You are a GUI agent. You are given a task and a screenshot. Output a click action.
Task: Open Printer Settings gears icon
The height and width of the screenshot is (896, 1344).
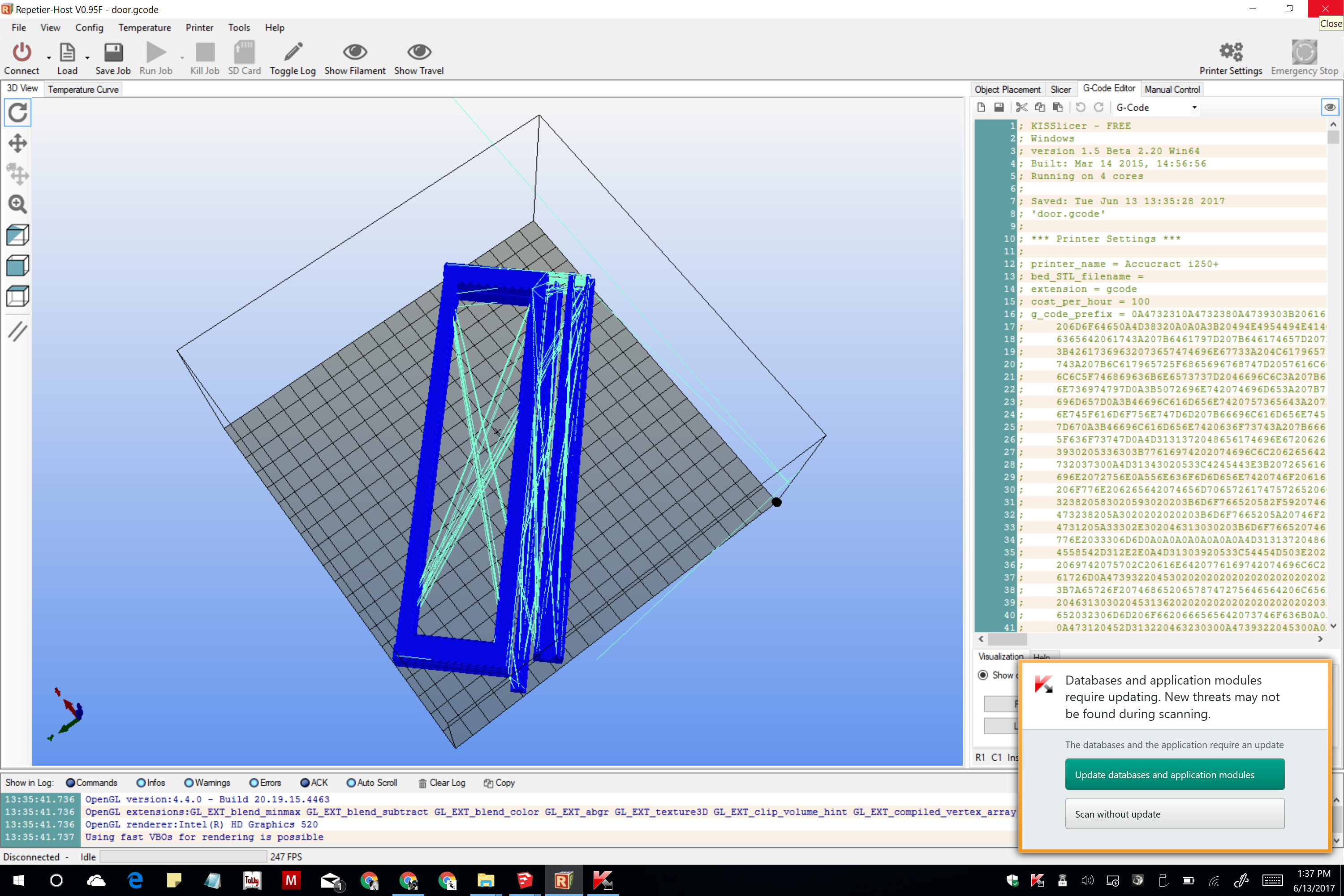pos(1231,52)
